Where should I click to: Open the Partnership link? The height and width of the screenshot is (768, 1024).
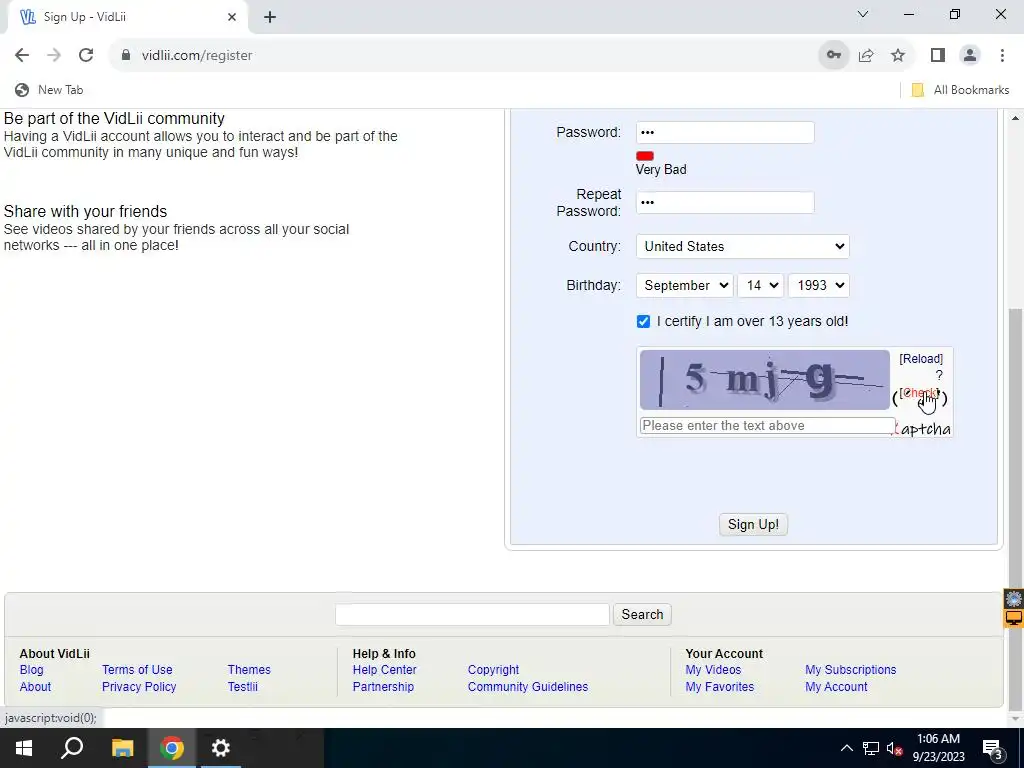tap(383, 686)
